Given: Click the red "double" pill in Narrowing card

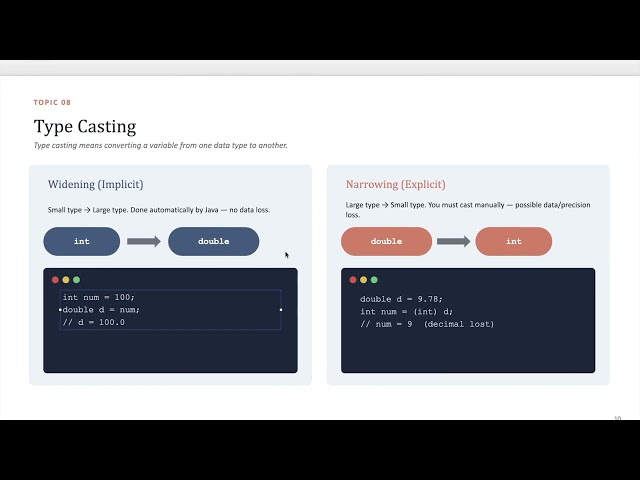Looking at the screenshot, I should [386, 241].
